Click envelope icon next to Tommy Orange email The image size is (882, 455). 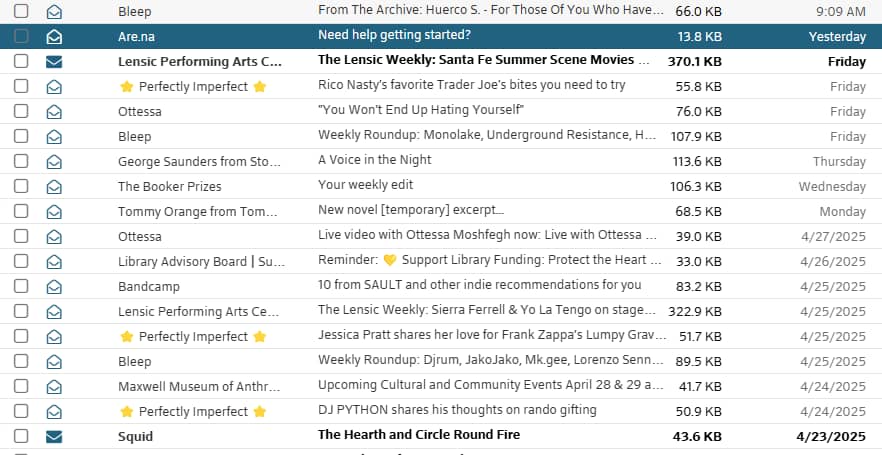point(54,212)
